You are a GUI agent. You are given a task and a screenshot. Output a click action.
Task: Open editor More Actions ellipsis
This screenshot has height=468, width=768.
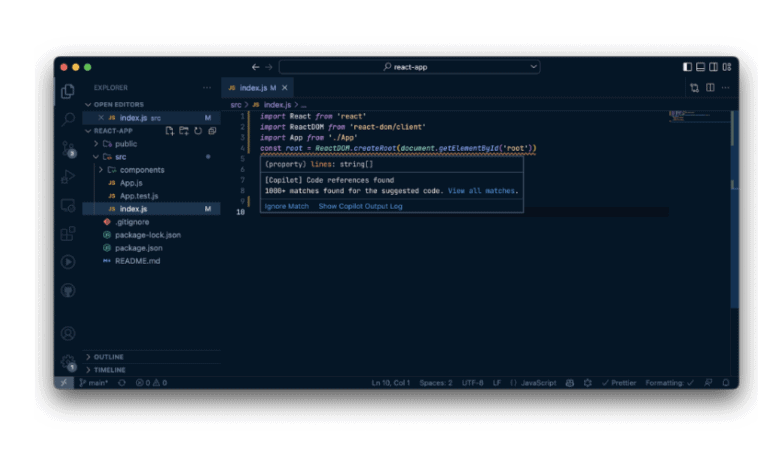click(725, 88)
